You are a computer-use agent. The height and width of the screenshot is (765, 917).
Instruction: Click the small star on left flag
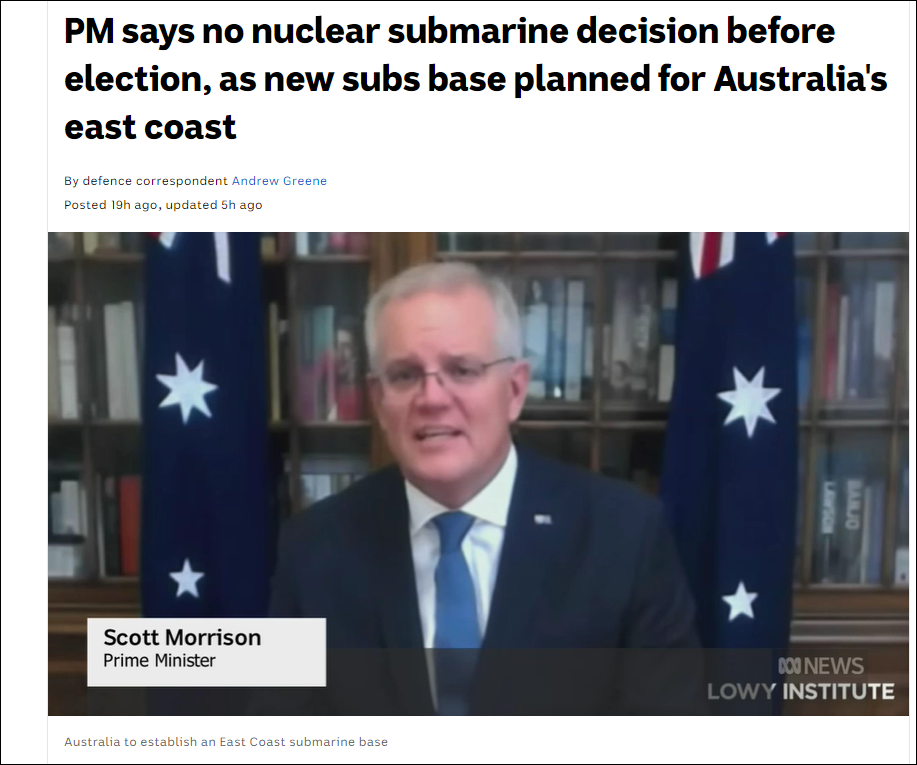click(x=187, y=578)
